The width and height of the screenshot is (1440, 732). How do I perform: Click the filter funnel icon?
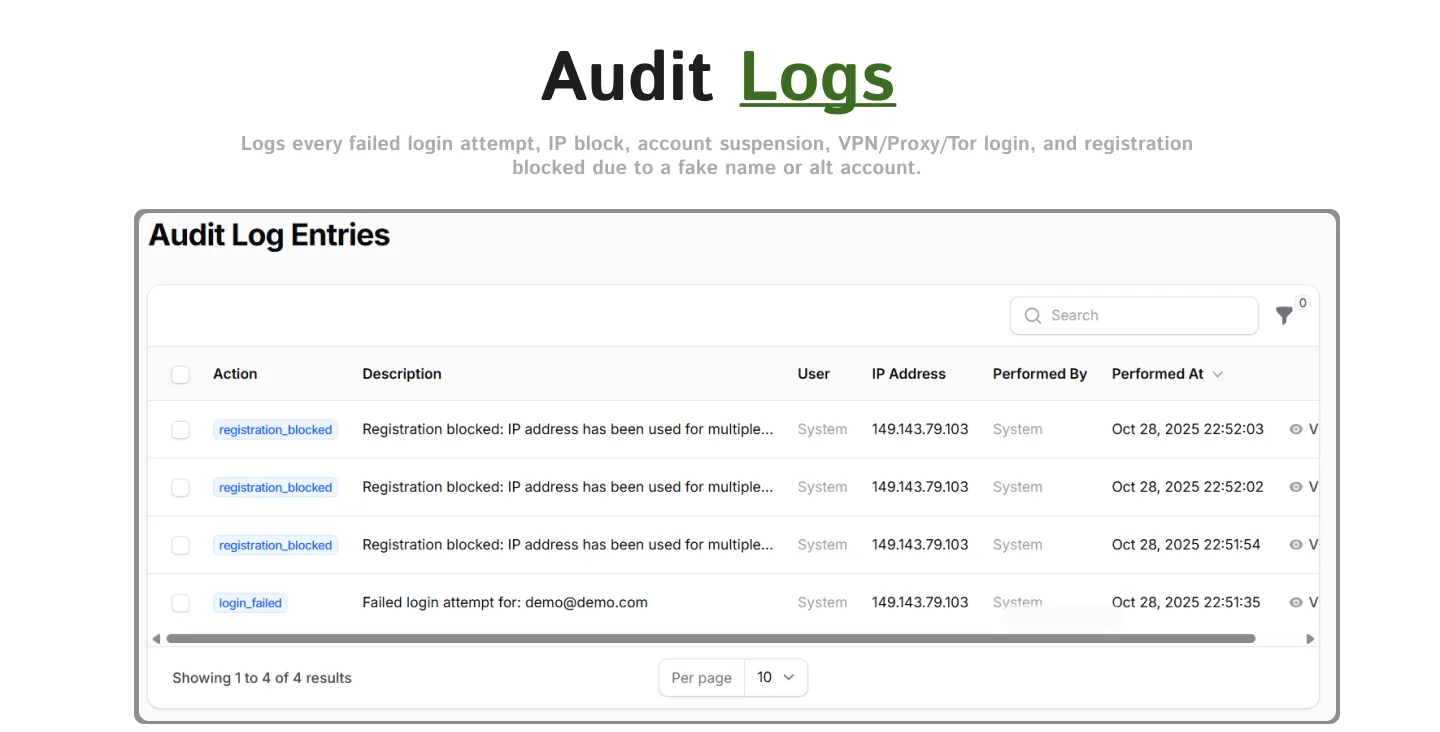pyautogui.click(x=1285, y=316)
